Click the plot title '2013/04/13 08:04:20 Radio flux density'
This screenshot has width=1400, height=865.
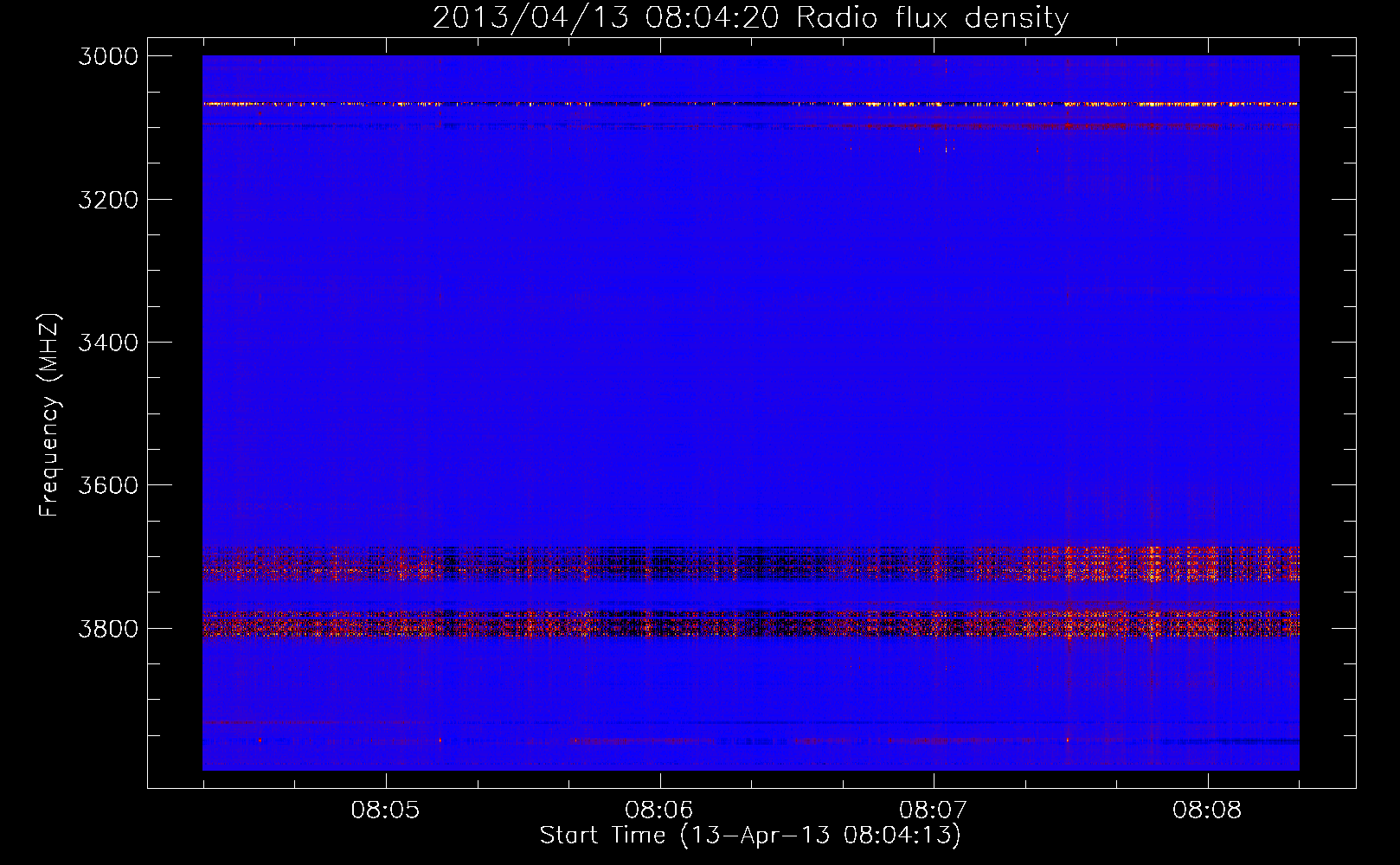point(750,18)
